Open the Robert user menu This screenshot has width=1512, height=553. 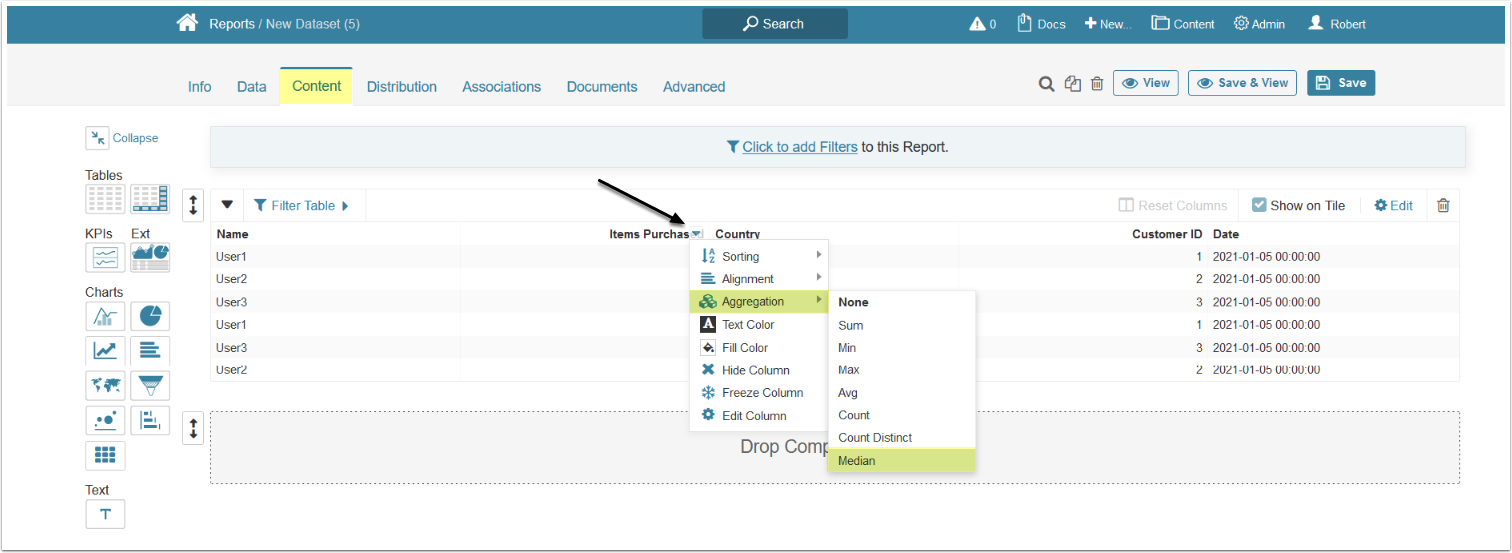(1337, 24)
